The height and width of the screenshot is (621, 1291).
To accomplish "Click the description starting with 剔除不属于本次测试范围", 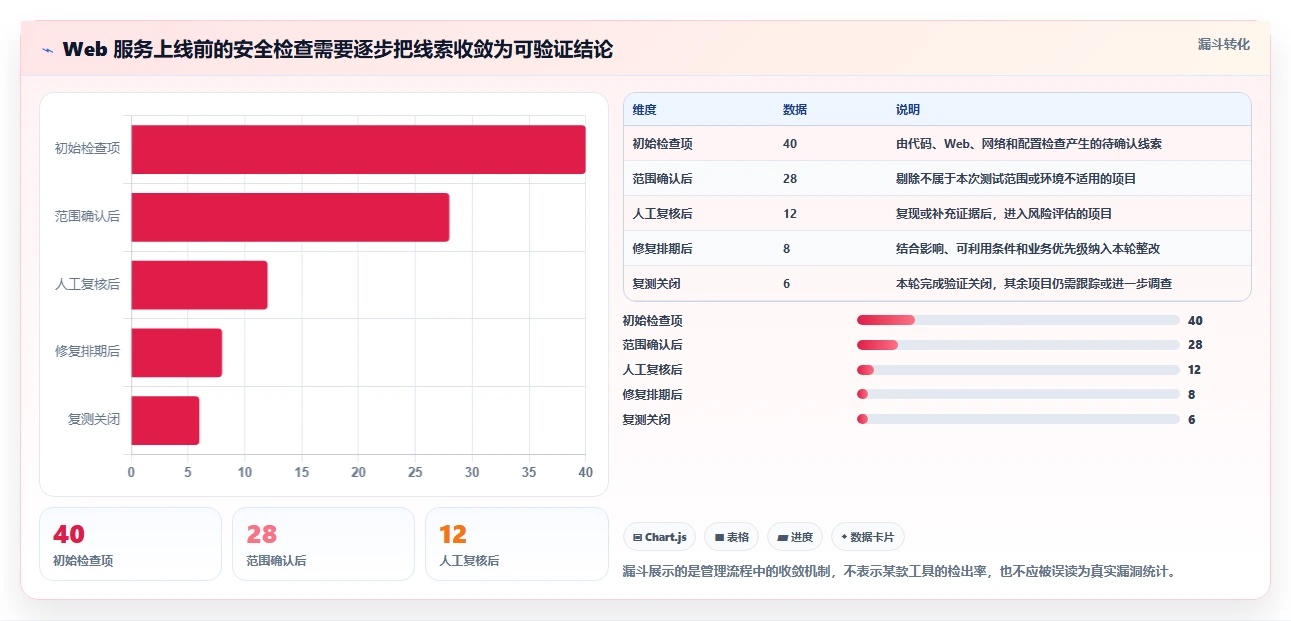I will pos(1016,179).
